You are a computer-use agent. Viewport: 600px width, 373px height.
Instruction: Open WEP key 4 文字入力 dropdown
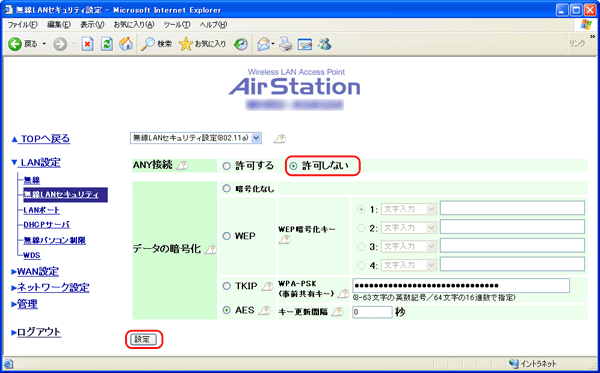409,265
